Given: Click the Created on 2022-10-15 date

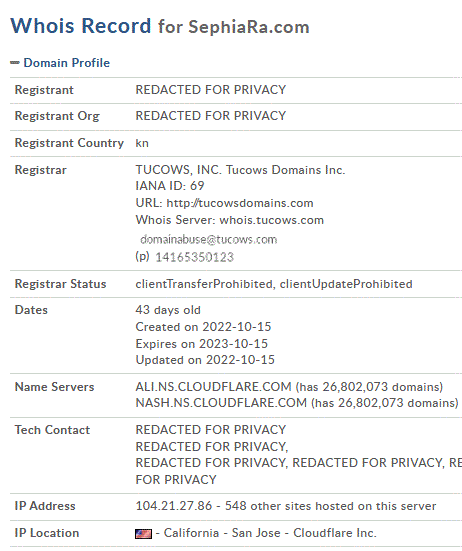Looking at the screenshot, I should [x=203, y=327].
